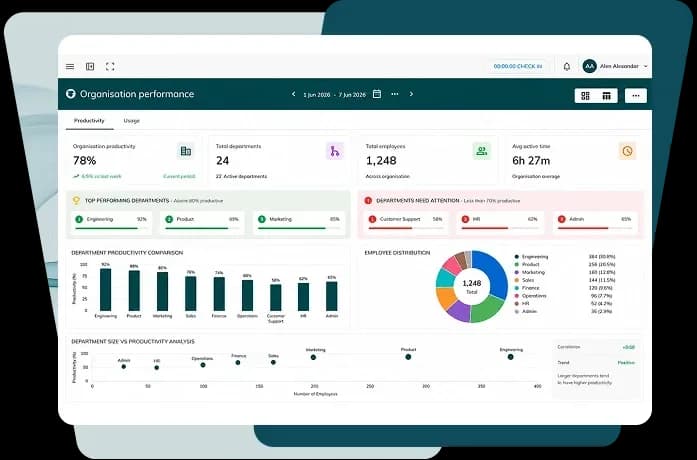Open the Product top performing card

(202, 223)
